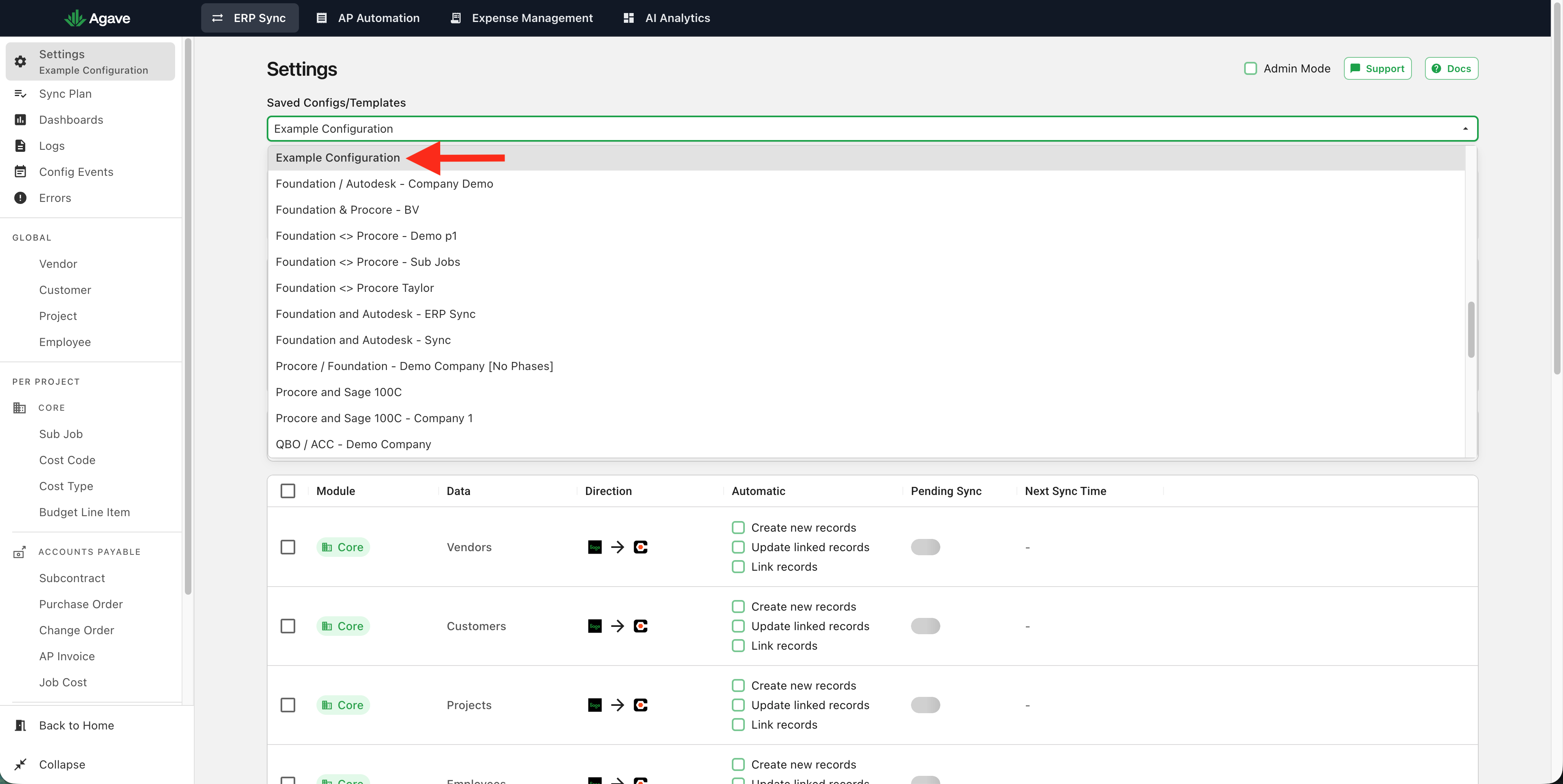Collapse the Saved Configs dropdown arrow
The height and width of the screenshot is (784, 1563).
coord(1465,129)
